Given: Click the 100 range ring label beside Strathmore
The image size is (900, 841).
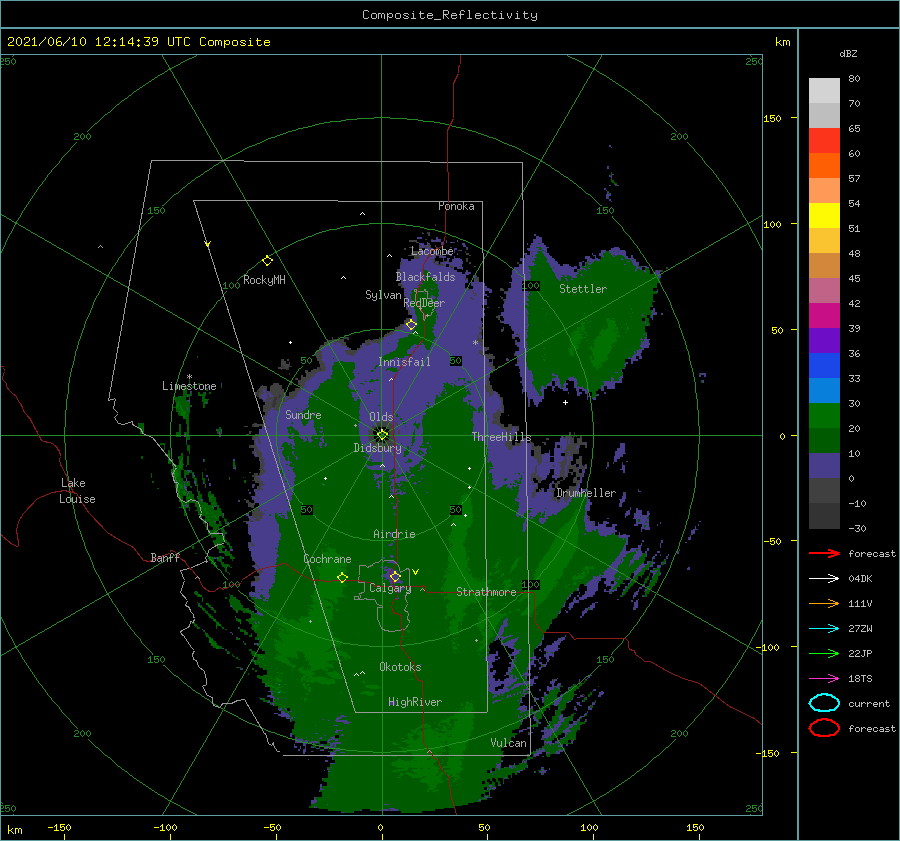Looking at the screenshot, I should pos(530,585).
